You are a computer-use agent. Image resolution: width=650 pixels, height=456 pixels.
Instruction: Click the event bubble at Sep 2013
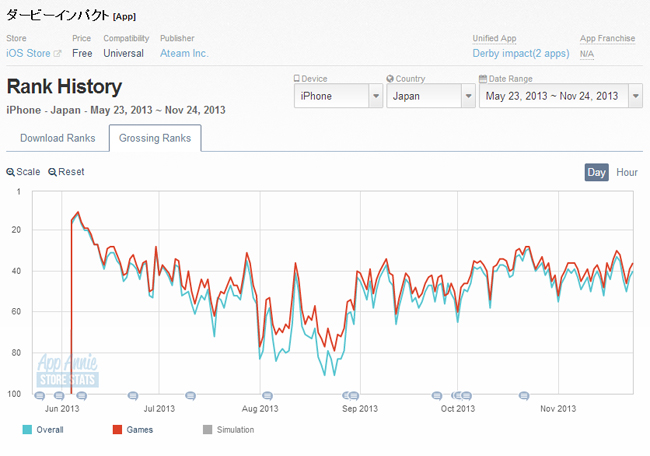pyautogui.click(x=354, y=396)
